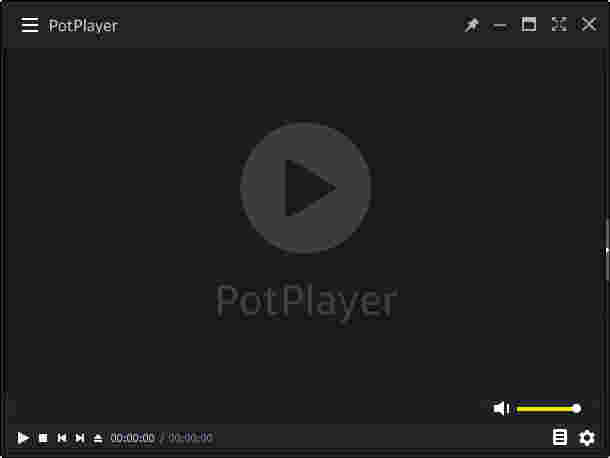Open the hamburger main menu
The height and width of the screenshot is (458, 610).
(30, 25)
